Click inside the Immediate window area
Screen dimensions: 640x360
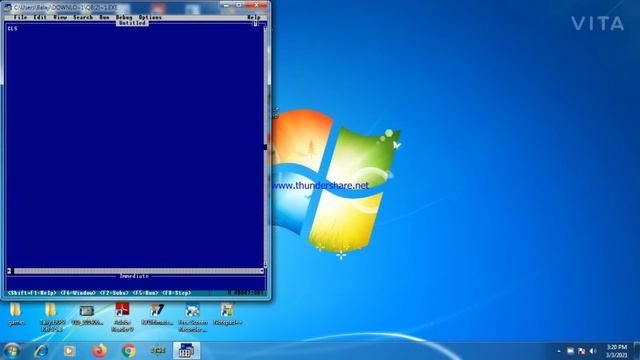point(135,284)
